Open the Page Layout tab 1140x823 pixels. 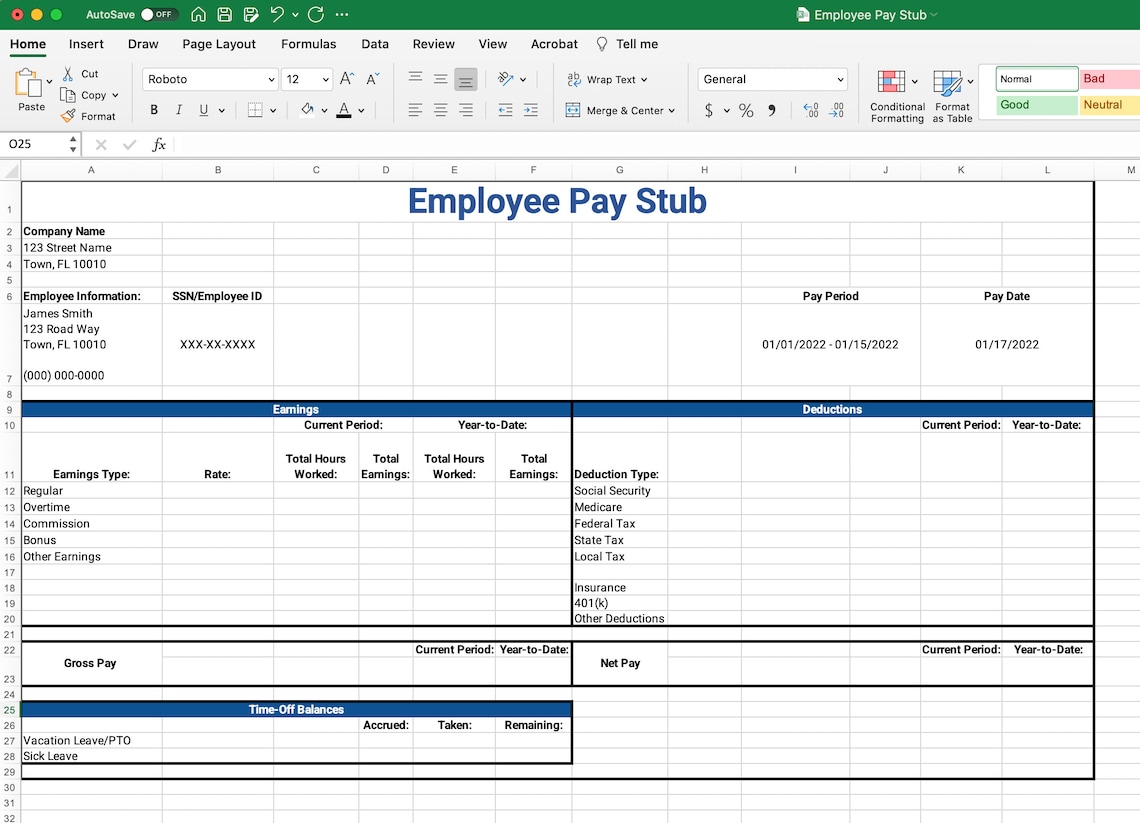(219, 44)
